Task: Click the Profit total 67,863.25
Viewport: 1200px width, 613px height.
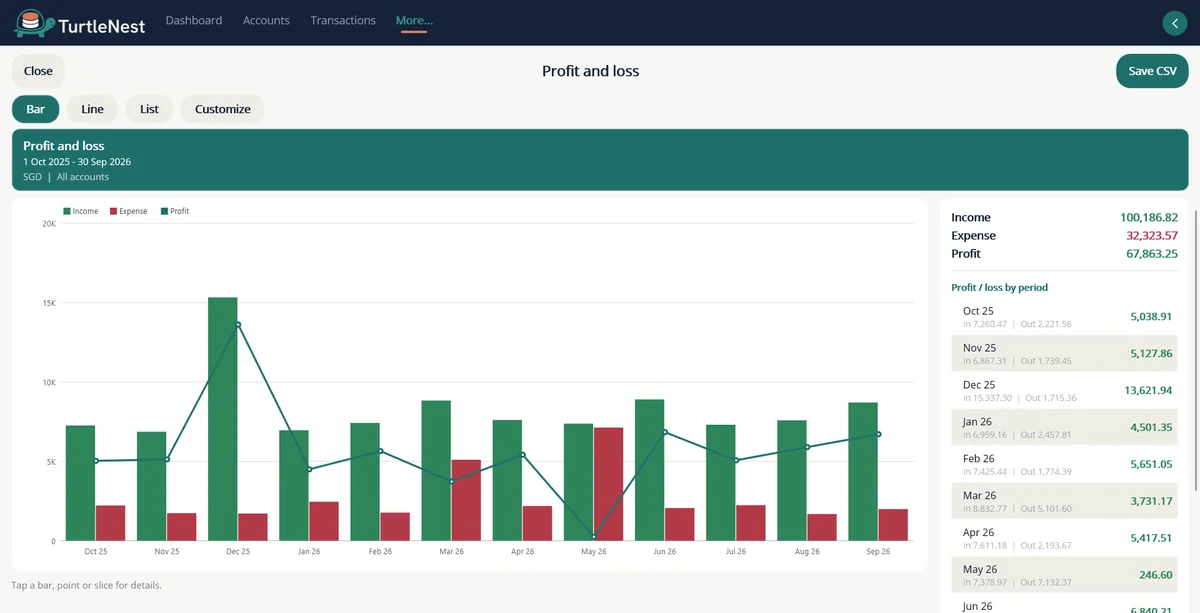Action: point(1151,254)
